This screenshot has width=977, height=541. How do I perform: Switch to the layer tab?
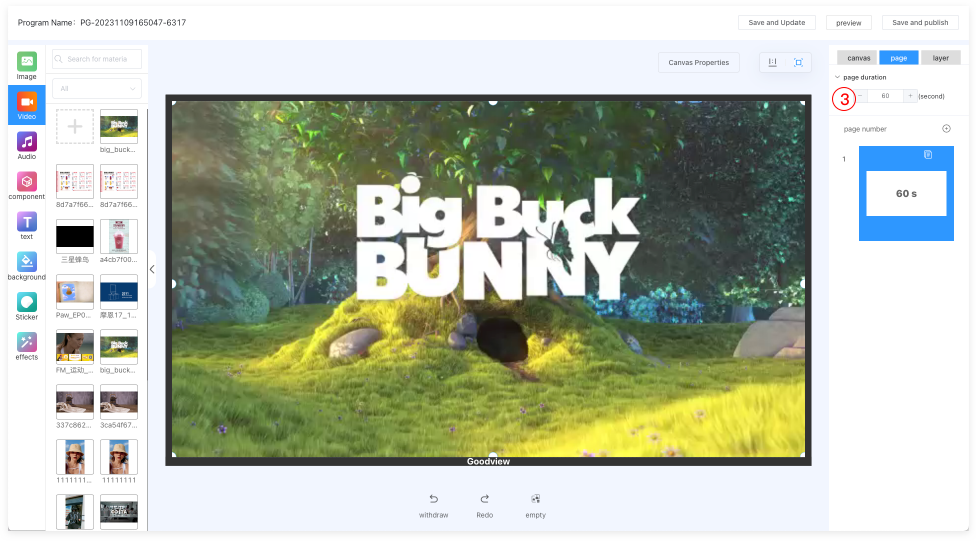tap(940, 58)
